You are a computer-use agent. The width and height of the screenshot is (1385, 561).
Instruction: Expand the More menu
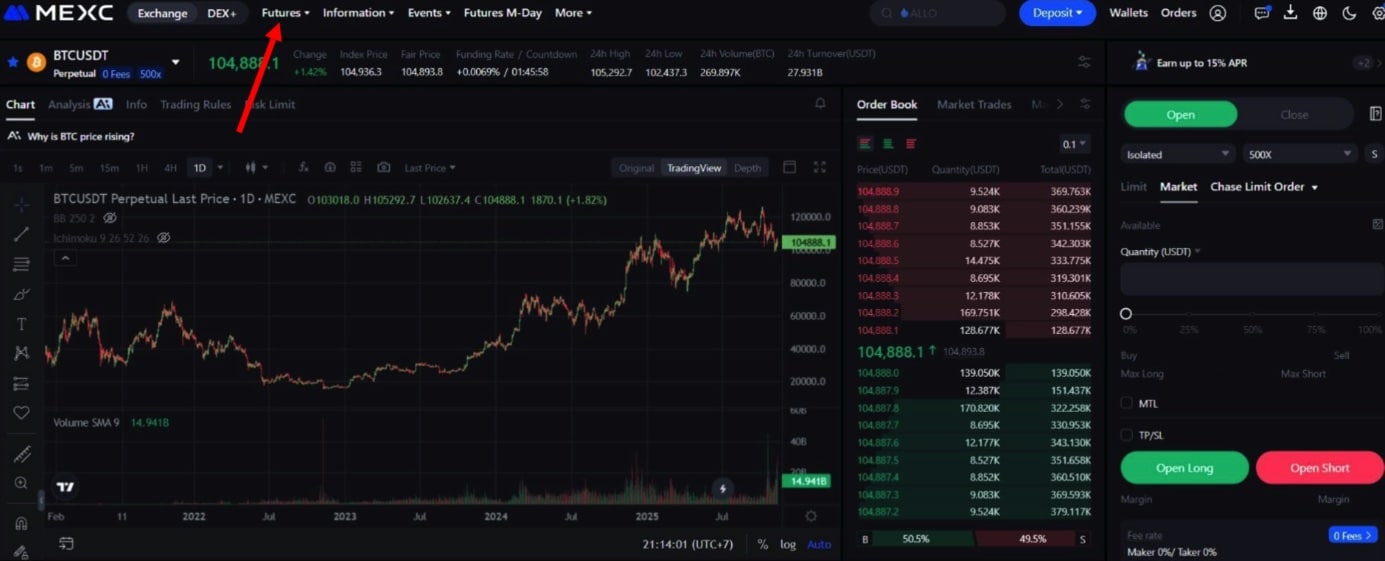[x=573, y=13]
